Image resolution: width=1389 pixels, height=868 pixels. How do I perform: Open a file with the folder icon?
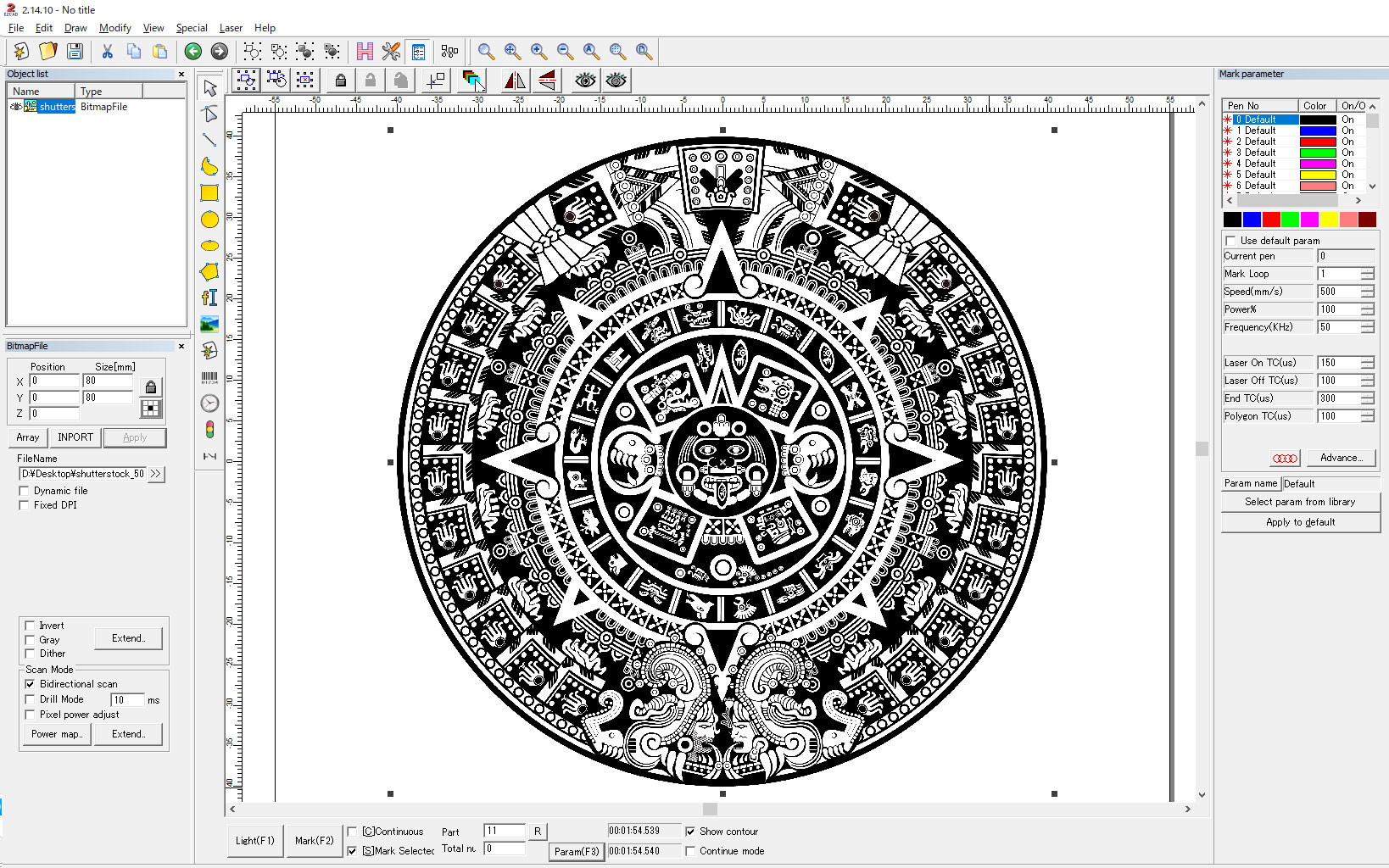pos(48,51)
